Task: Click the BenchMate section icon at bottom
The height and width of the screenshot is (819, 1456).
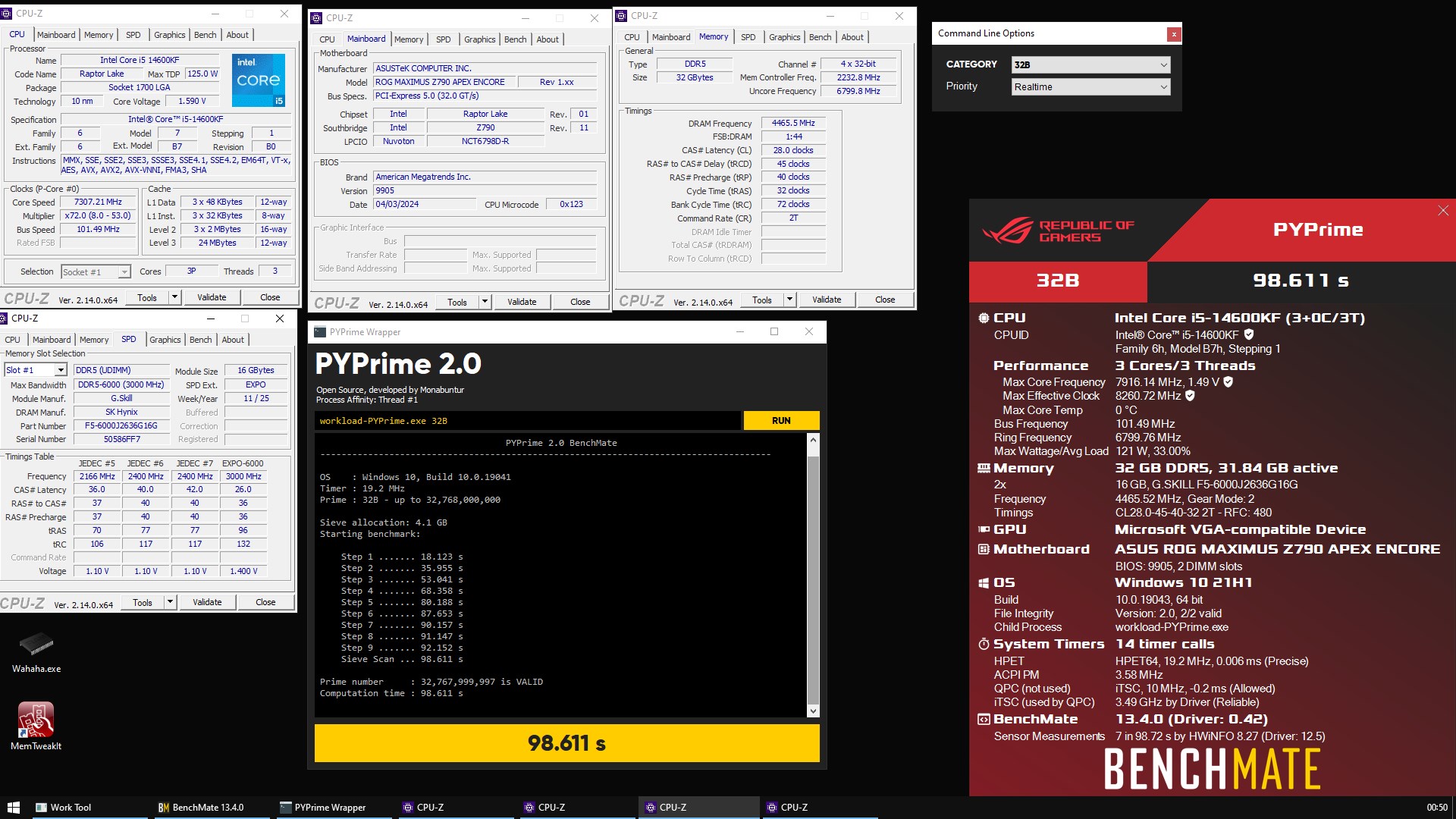Action: click(984, 719)
